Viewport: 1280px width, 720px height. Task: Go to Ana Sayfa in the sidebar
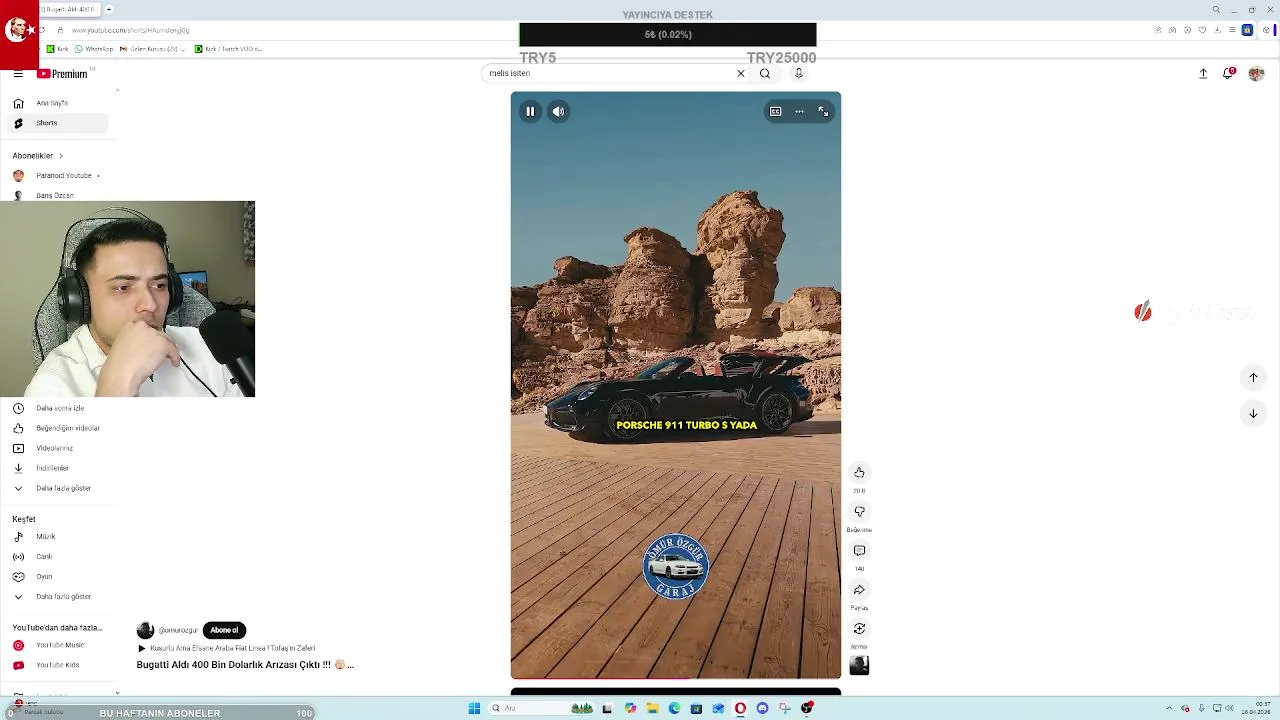[55, 103]
